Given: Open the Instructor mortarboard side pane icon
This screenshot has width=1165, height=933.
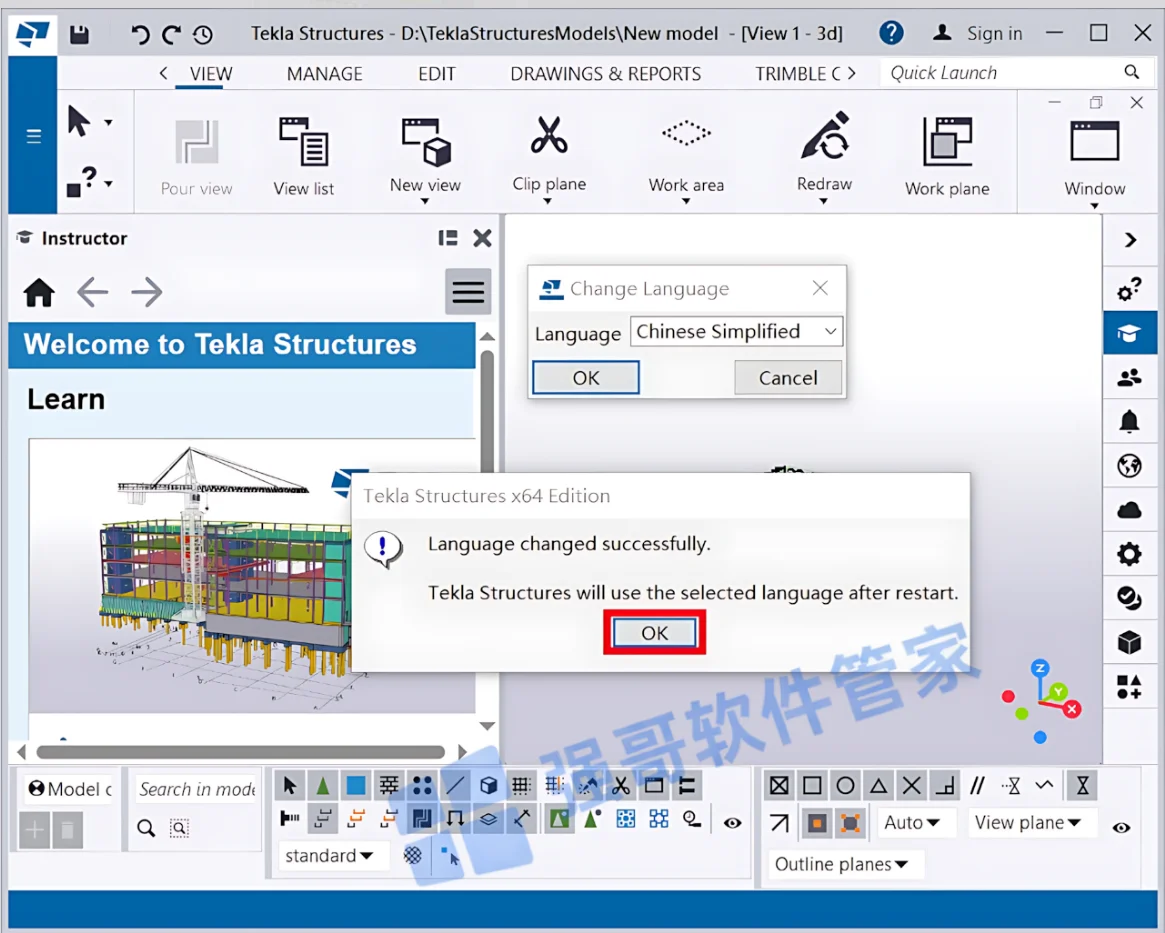Looking at the screenshot, I should 1129,333.
